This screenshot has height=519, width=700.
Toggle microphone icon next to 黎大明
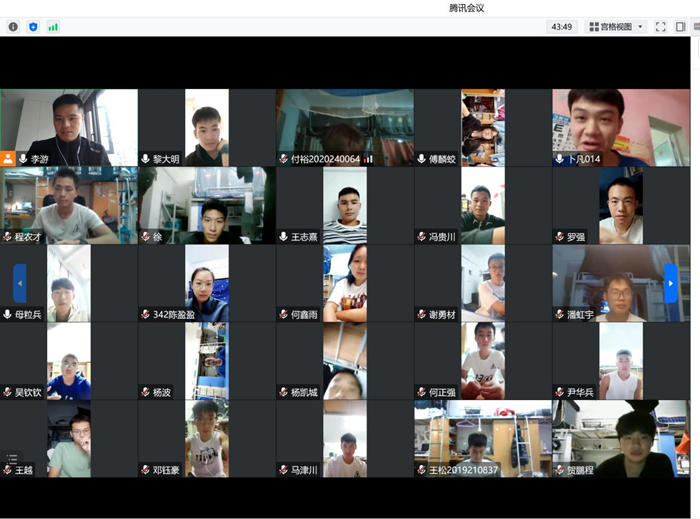coord(146,159)
